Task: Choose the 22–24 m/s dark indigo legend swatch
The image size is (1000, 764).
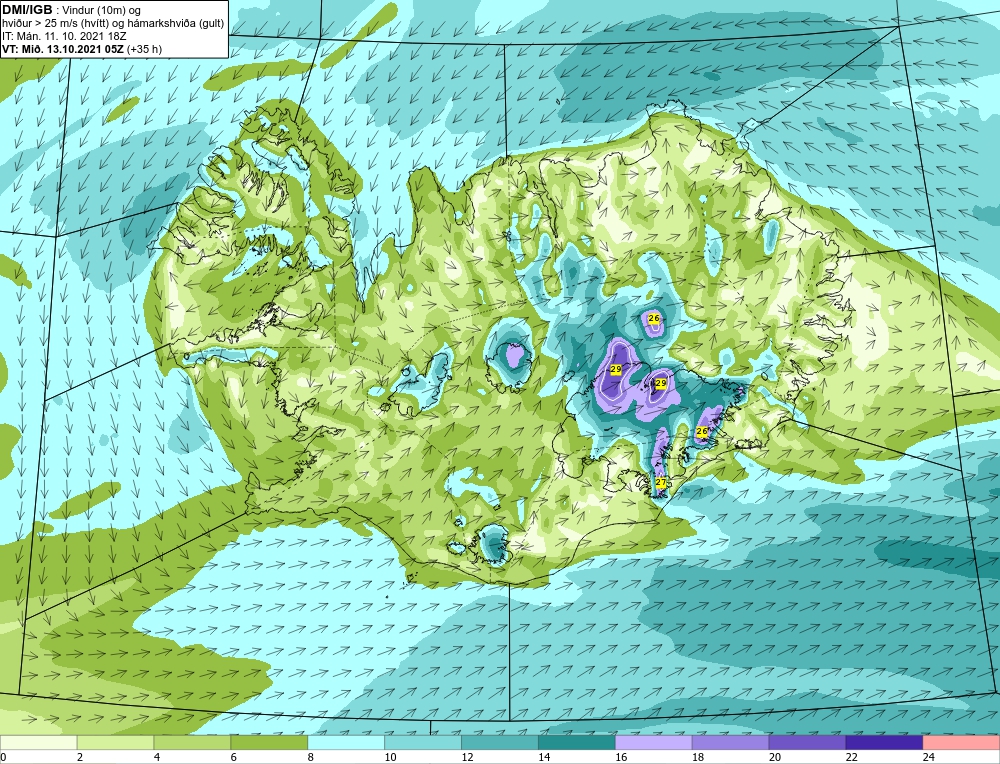Action: [x=884, y=742]
